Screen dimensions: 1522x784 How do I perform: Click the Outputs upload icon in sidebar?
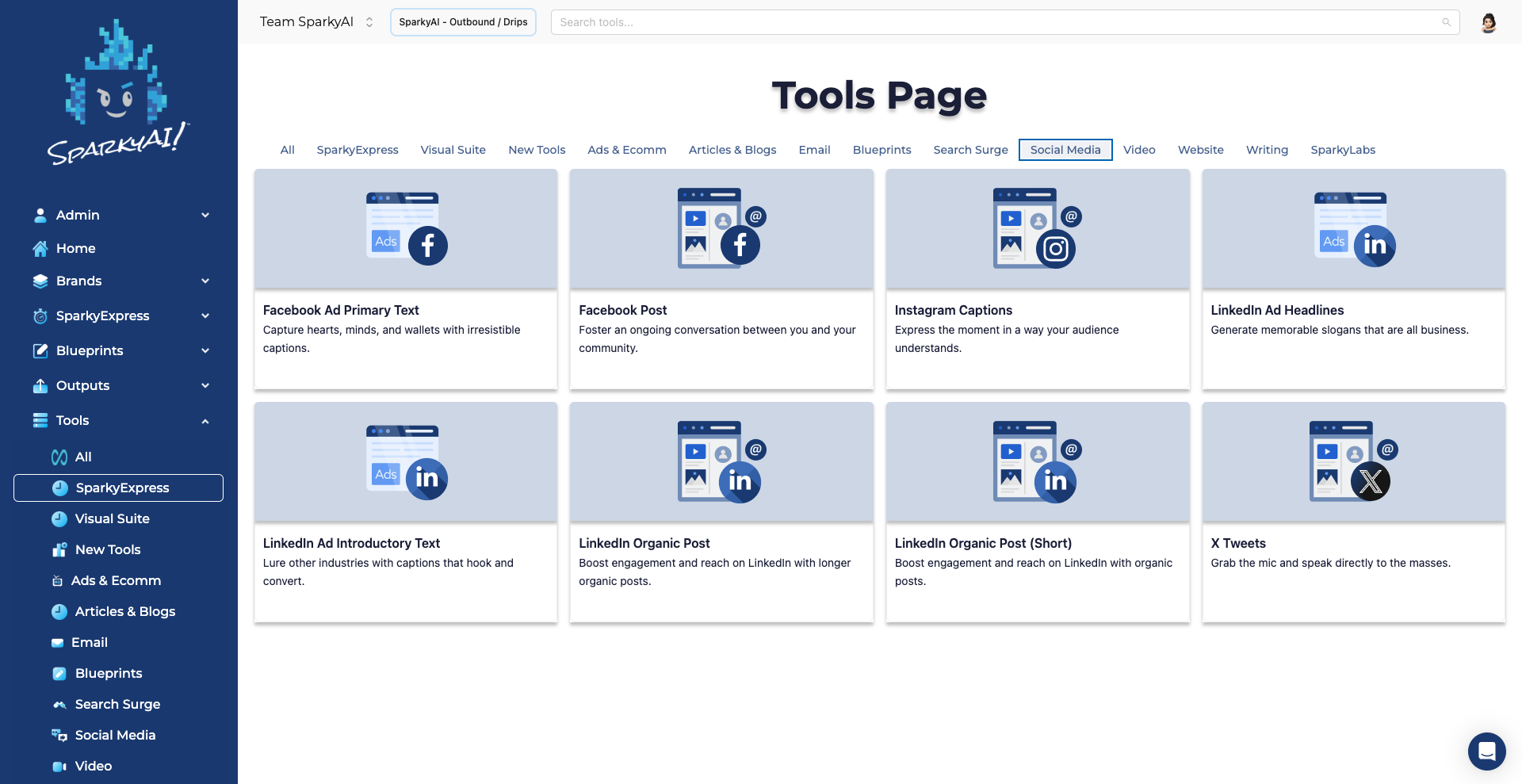pyautogui.click(x=40, y=386)
